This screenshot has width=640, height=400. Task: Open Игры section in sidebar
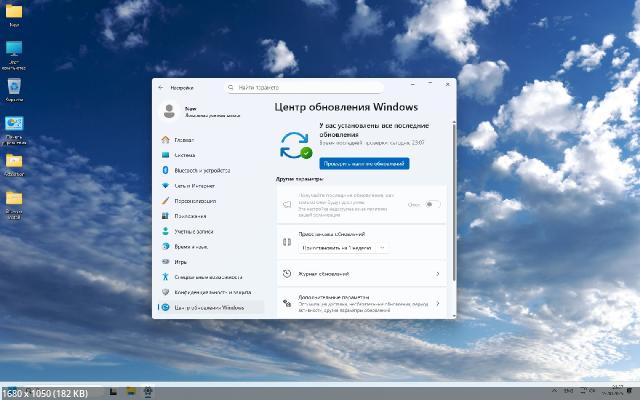click(181, 261)
